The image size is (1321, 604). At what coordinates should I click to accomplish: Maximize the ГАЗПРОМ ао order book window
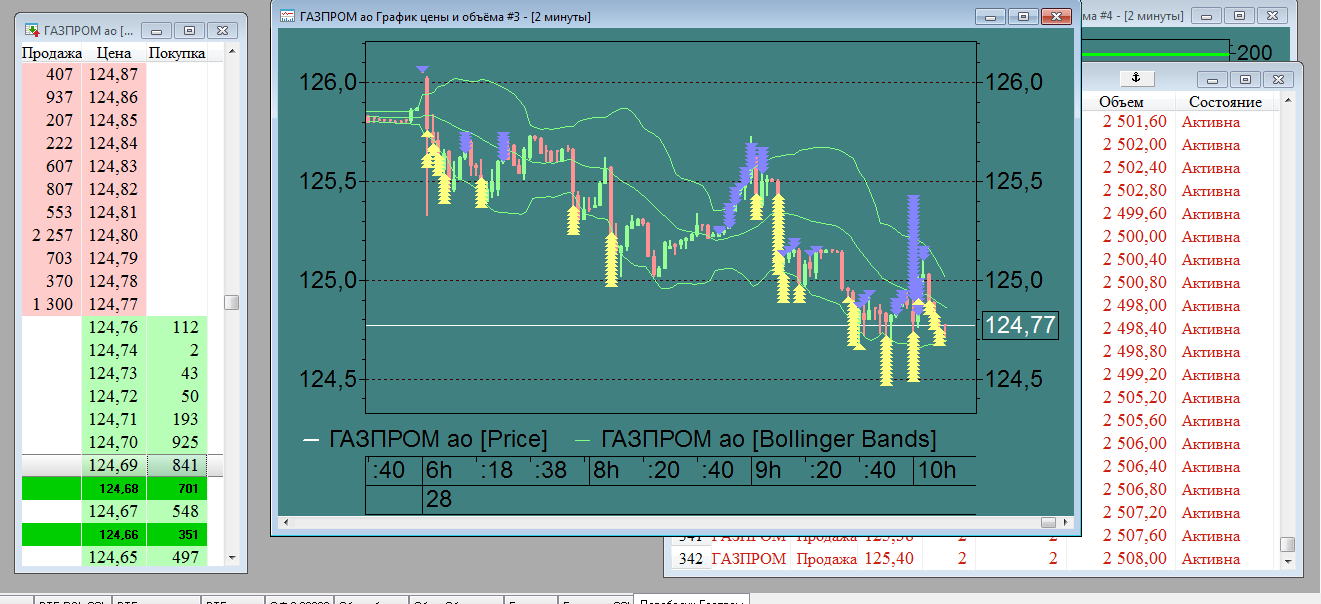tap(190, 31)
